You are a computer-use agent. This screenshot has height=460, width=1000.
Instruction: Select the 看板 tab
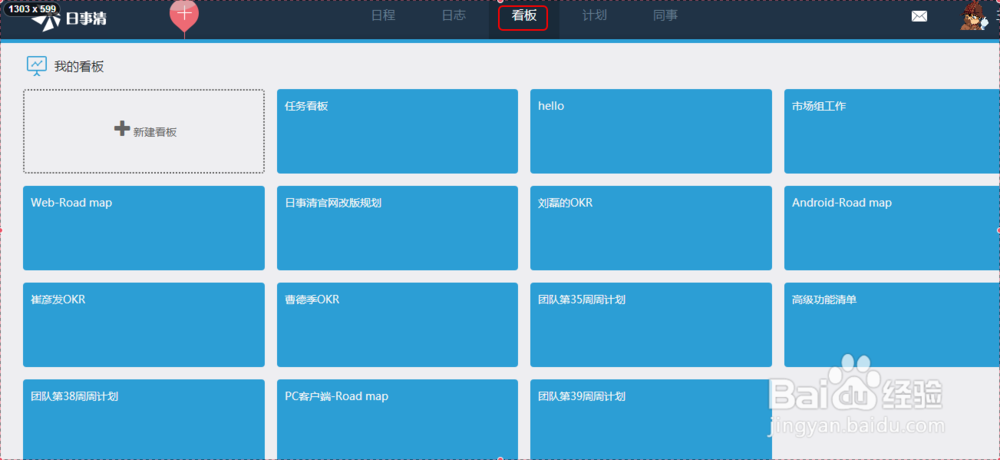(x=524, y=17)
